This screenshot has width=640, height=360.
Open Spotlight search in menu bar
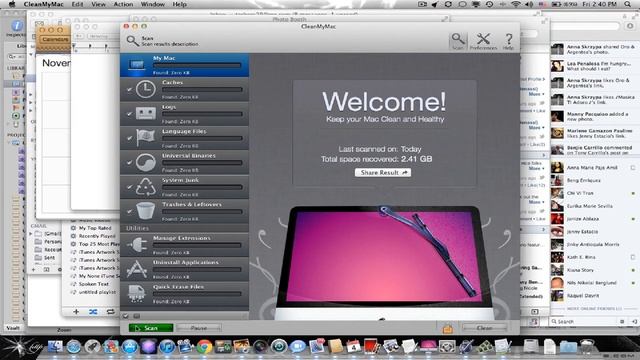click(x=628, y=4)
